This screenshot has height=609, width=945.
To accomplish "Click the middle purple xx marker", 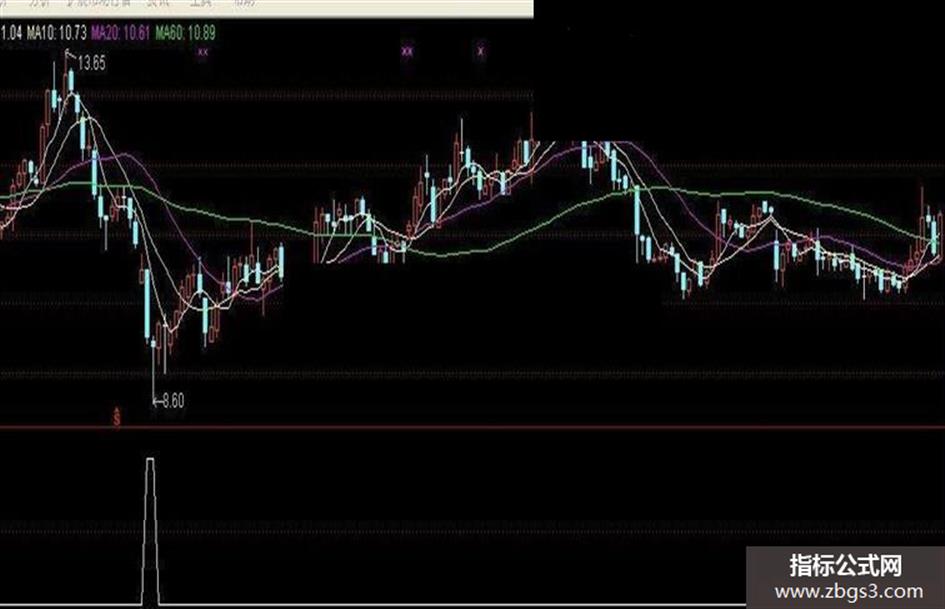I will (x=407, y=51).
